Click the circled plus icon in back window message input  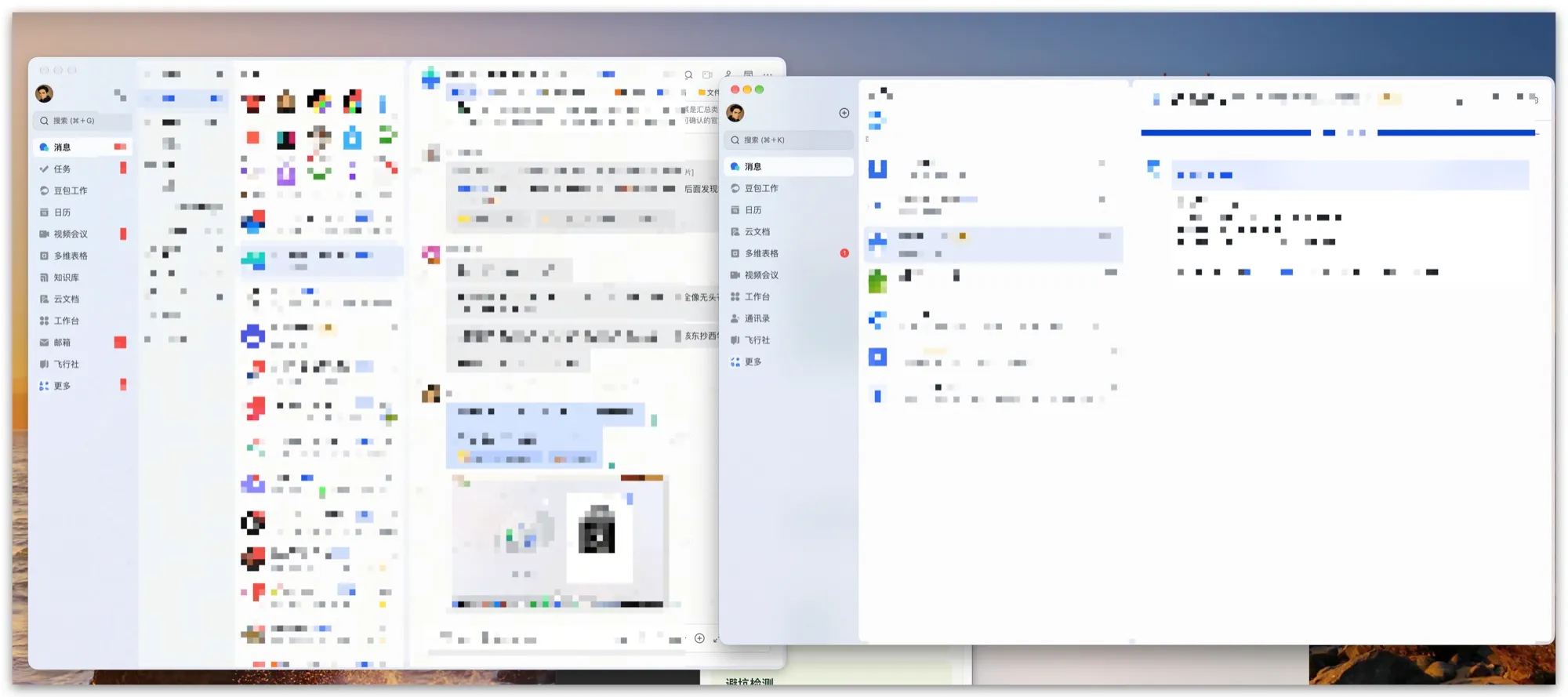699,638
